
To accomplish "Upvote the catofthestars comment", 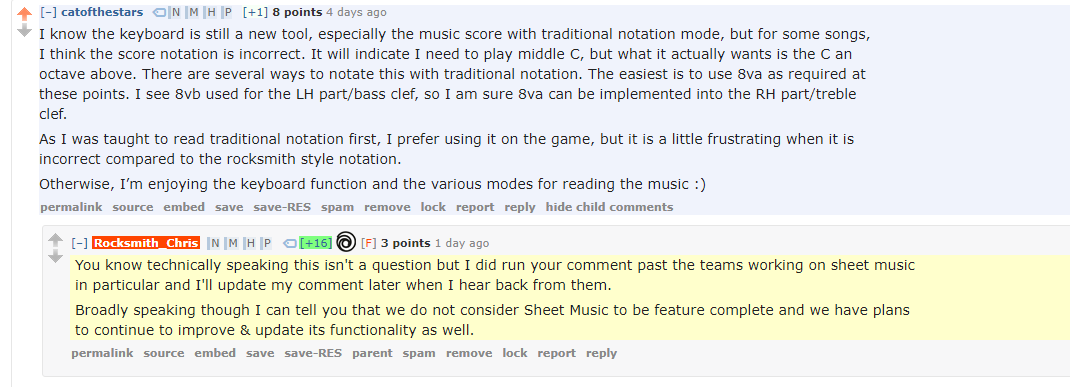I will tap(25, 14).
